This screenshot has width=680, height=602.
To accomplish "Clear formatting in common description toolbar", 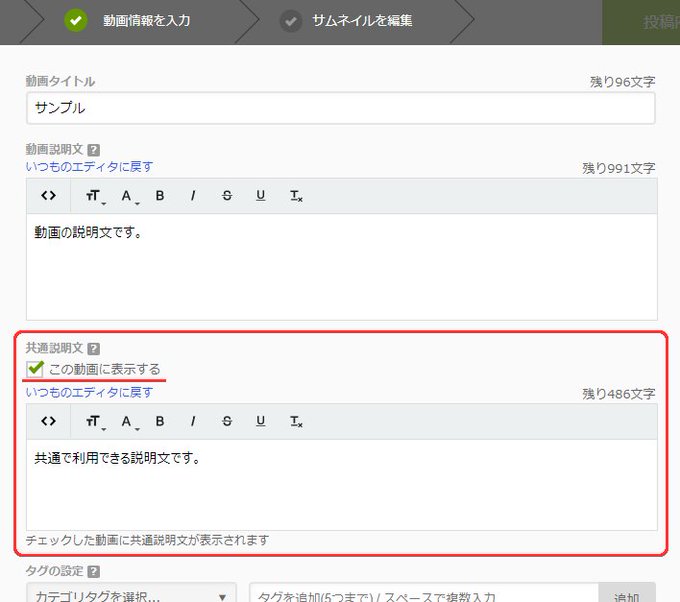I will coord(296,422).
